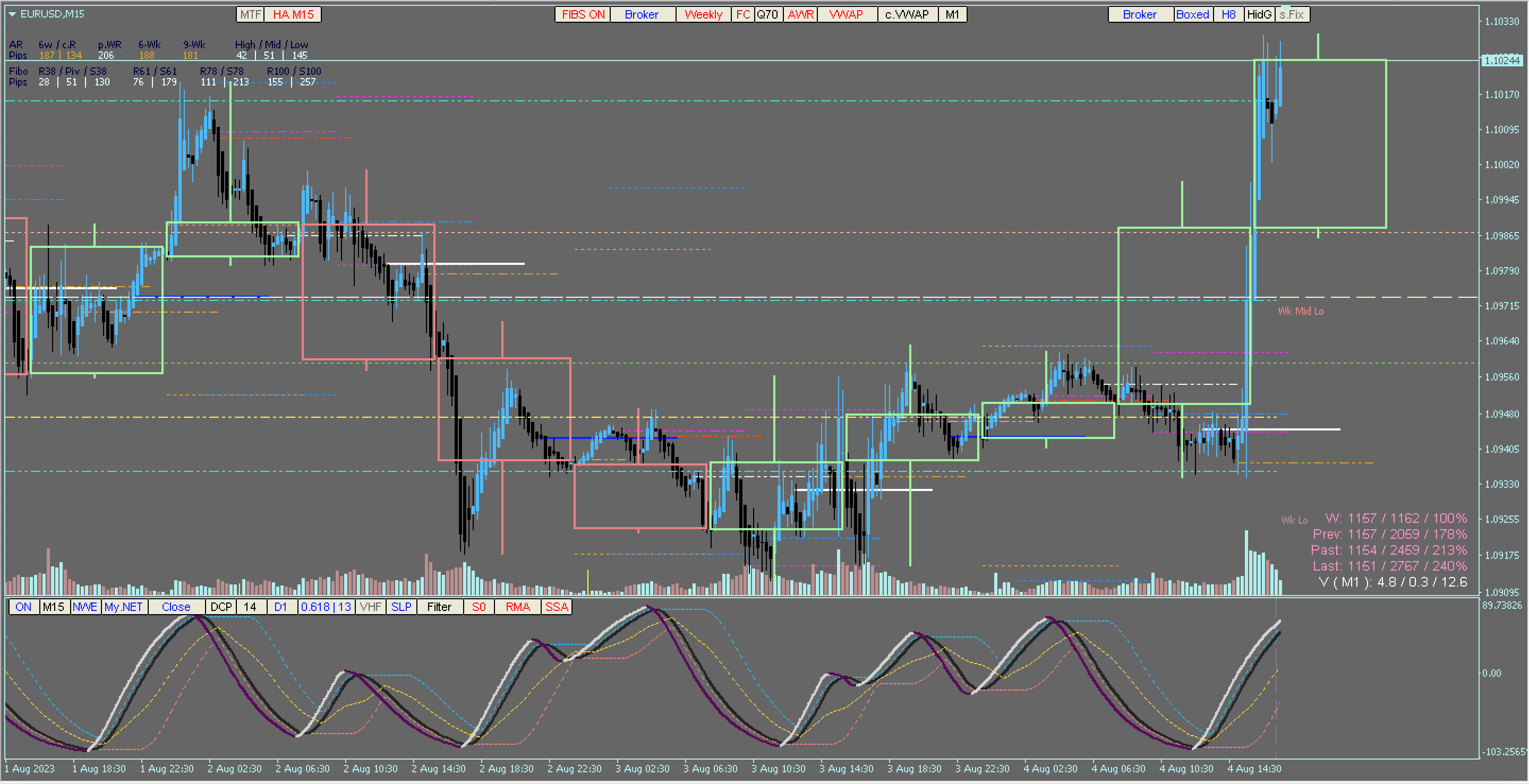Click the My.NET button

(x=123, y=607)
